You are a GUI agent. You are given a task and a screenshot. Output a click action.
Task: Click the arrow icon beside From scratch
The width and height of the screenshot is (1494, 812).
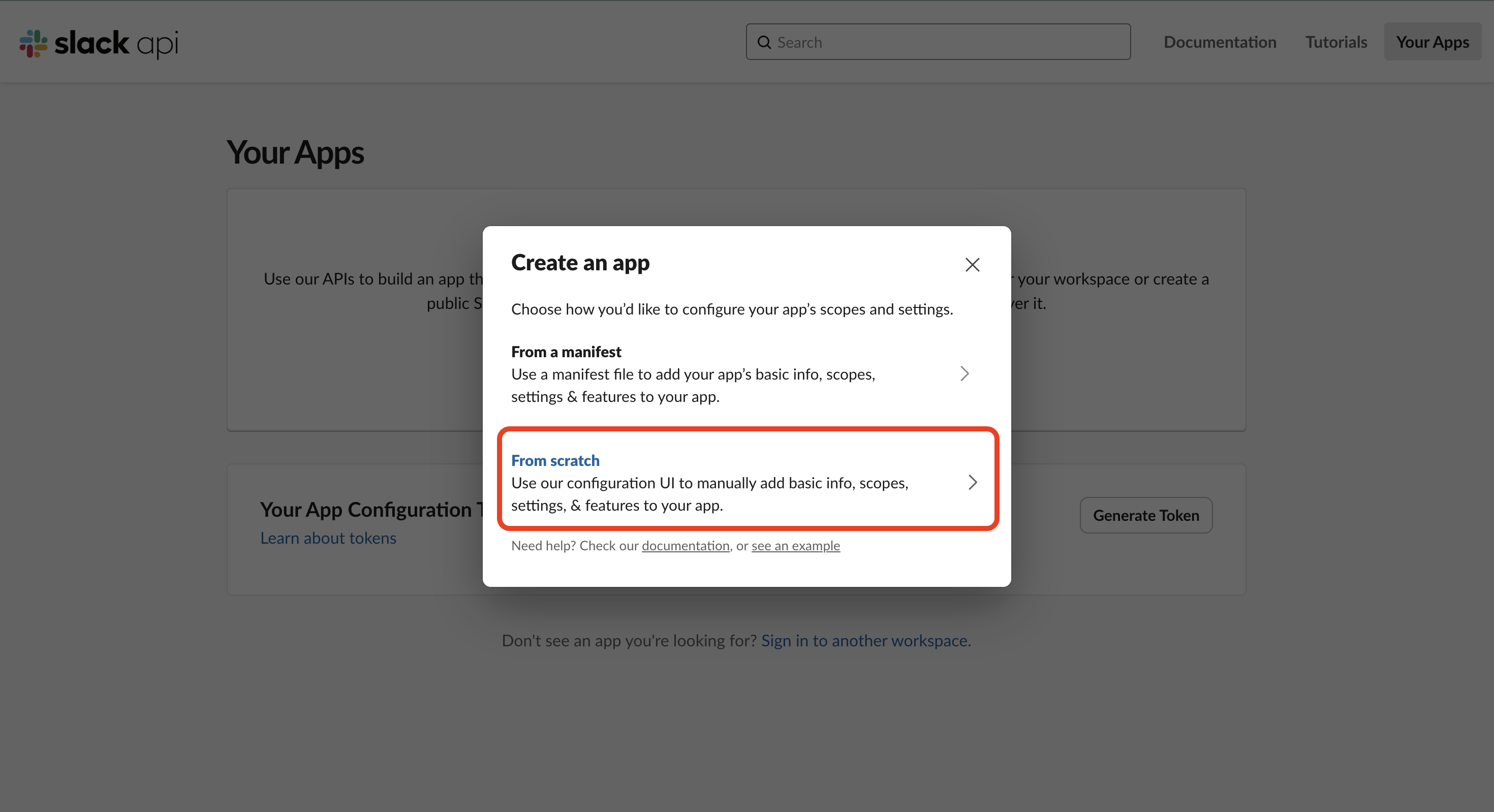(x=972, y=482)
